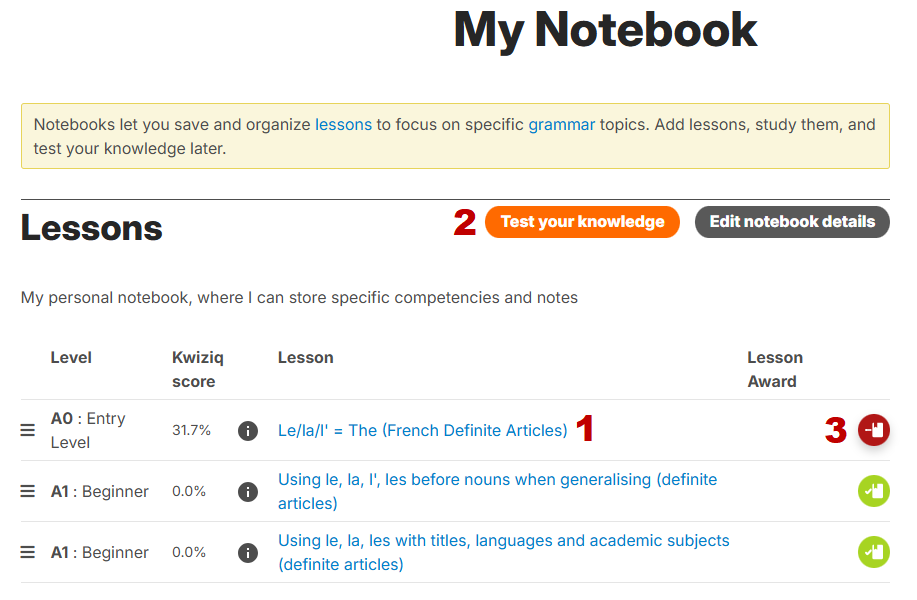Screen dimensions: 917x600
Task: Open the lesson on titles, languages and subjects
Action: [x=503, y=540]
